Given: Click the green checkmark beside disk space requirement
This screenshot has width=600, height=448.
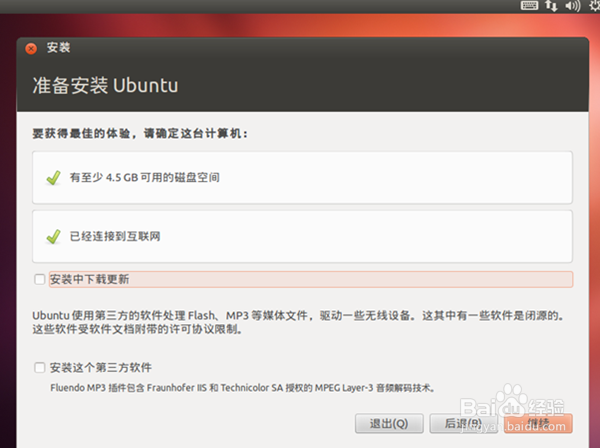Looking at the screenshot, I should 54,178.
